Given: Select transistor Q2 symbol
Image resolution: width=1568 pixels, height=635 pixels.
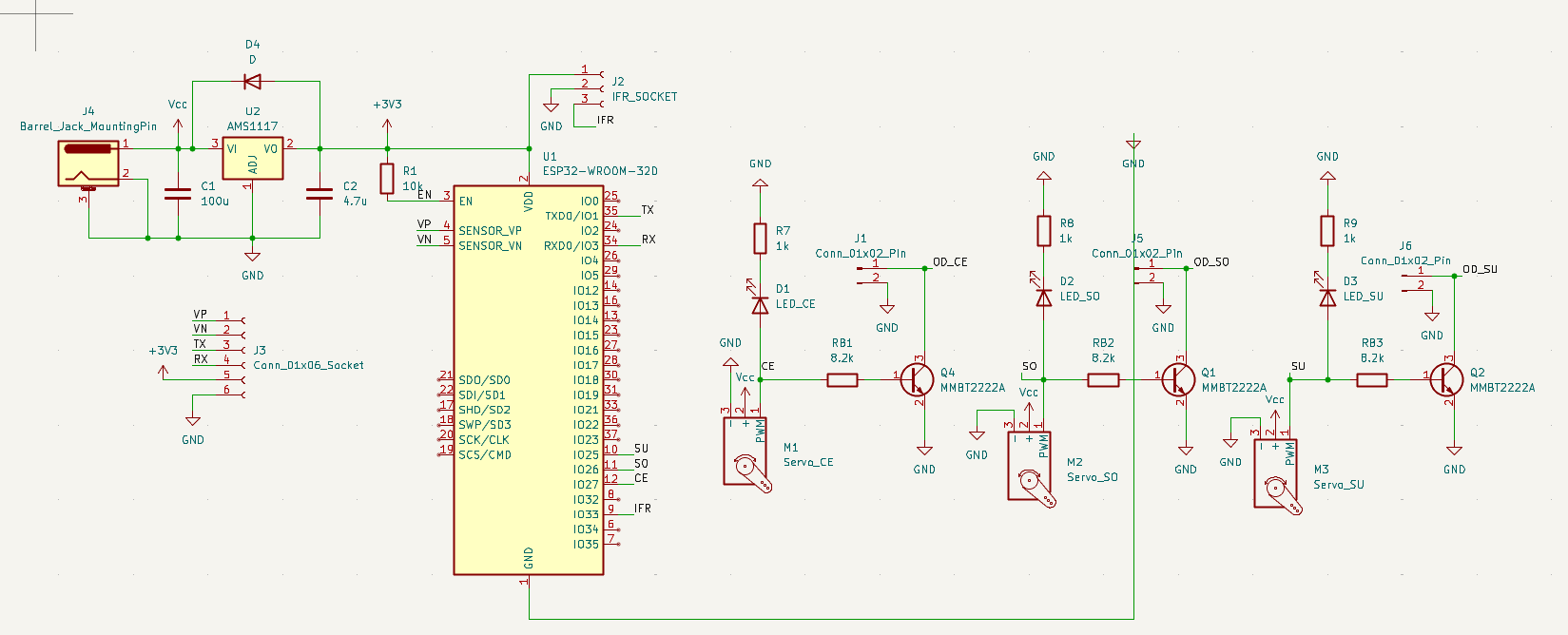Looking at the screenshot, I should tap(1446, 380).
